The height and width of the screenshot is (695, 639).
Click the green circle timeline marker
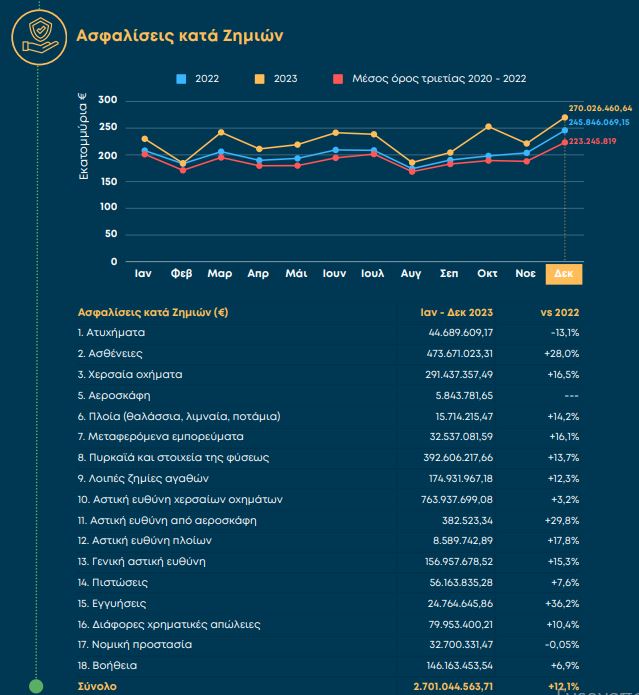click(36, 686)
